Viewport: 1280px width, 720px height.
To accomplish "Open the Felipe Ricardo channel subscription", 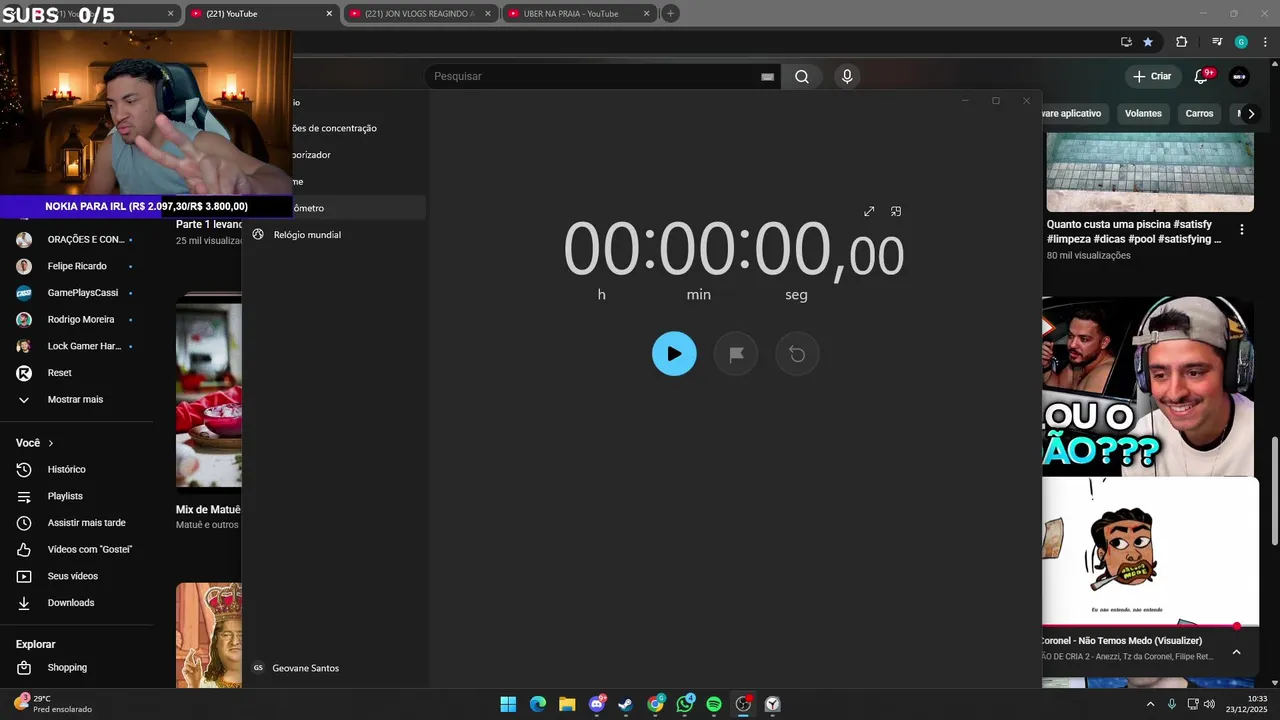I will pyautogui.click(x=78, y=267).
